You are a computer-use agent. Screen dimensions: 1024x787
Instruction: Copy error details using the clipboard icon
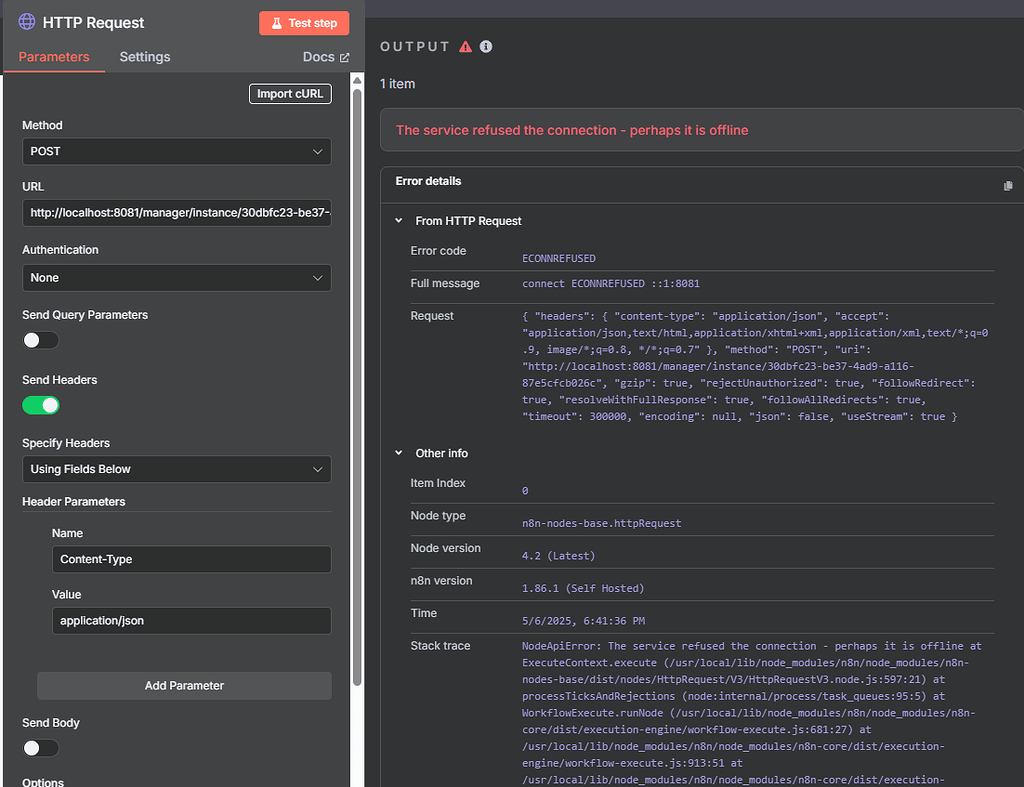click(x=1008, y=184)
